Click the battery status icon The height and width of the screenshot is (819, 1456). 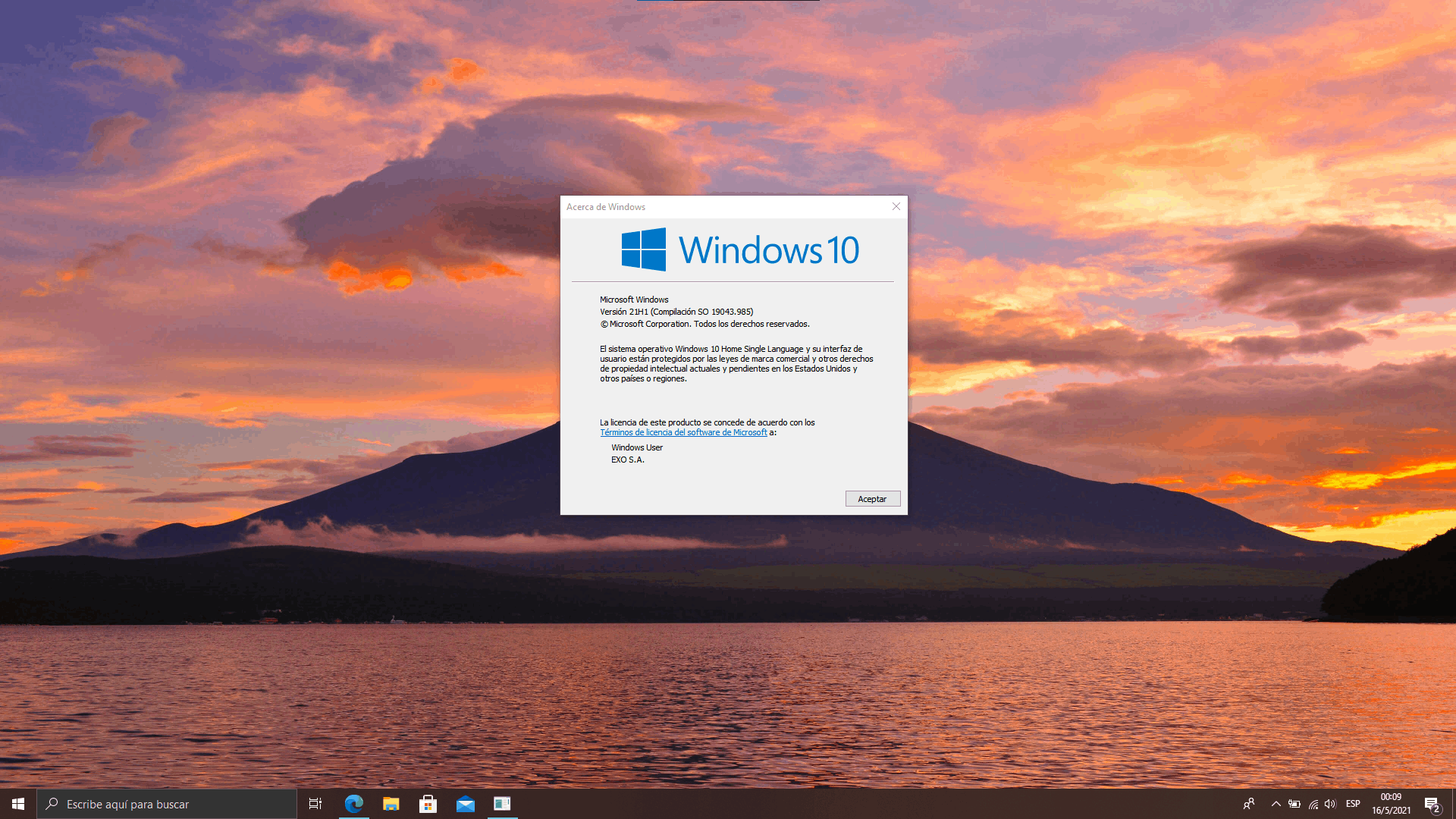1294,804
